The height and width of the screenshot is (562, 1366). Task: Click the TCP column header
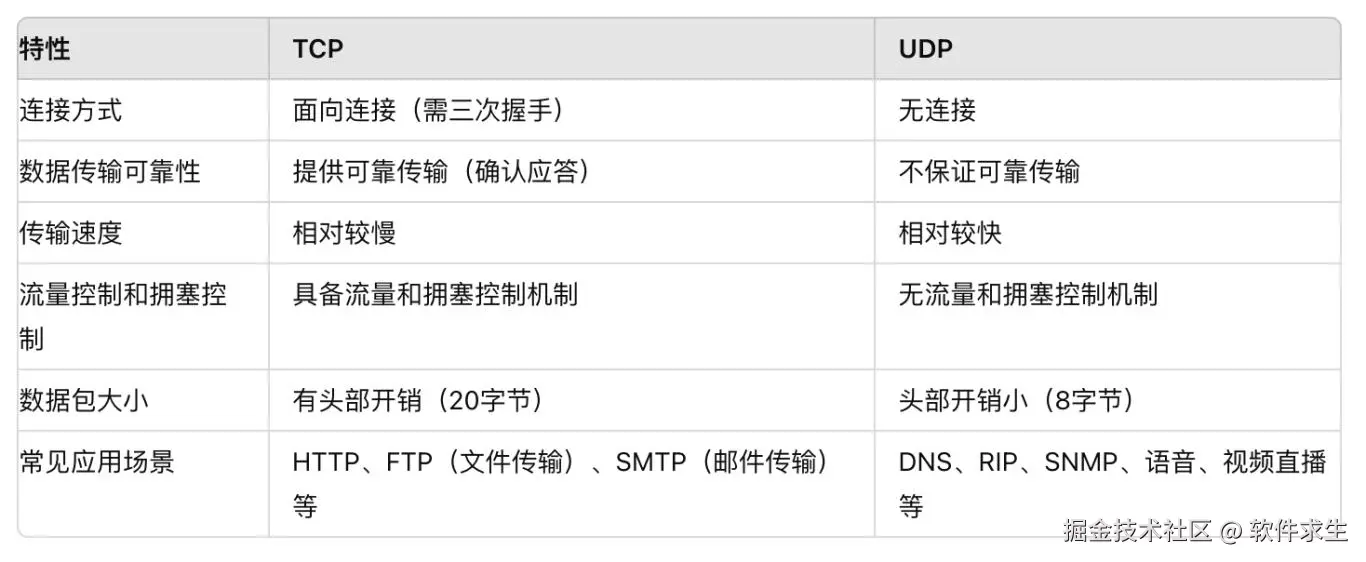click(318, 48)
